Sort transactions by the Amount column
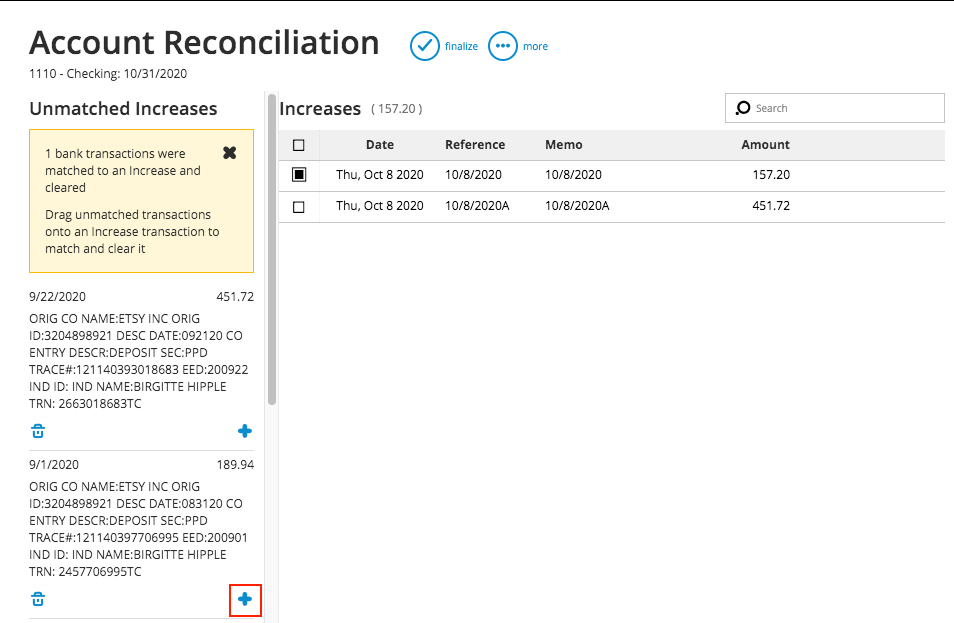This screenshot has height=623, width=954. click(765, 144)
